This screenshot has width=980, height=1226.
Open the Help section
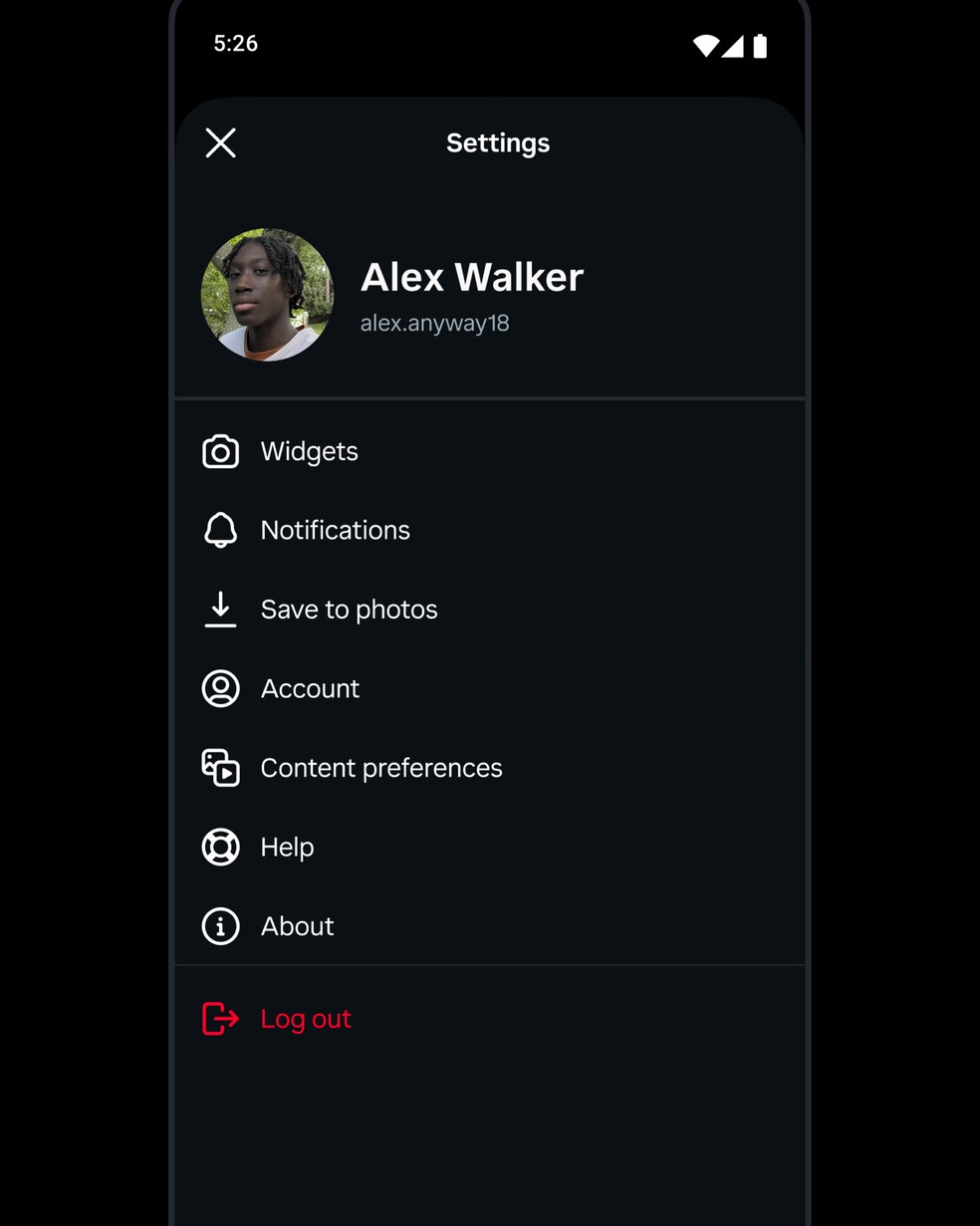click(287, 848)
